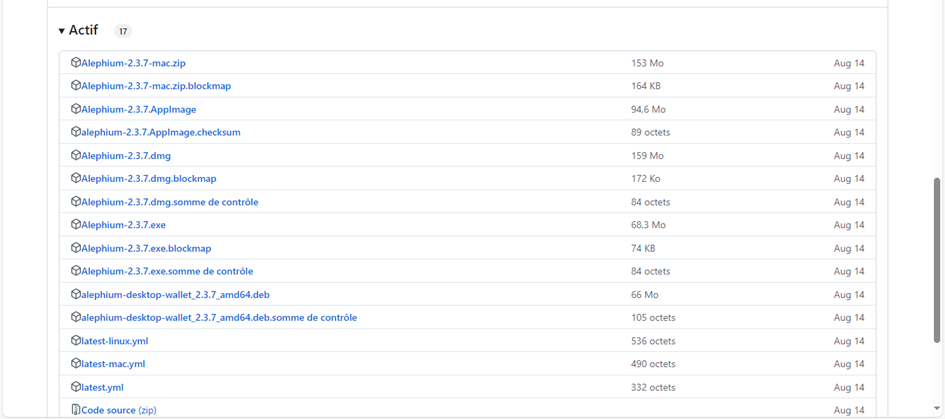
Task: Click package icon beside Alephium-2.3.7.dmg.somme de contrôle
Action: [76, 201]
